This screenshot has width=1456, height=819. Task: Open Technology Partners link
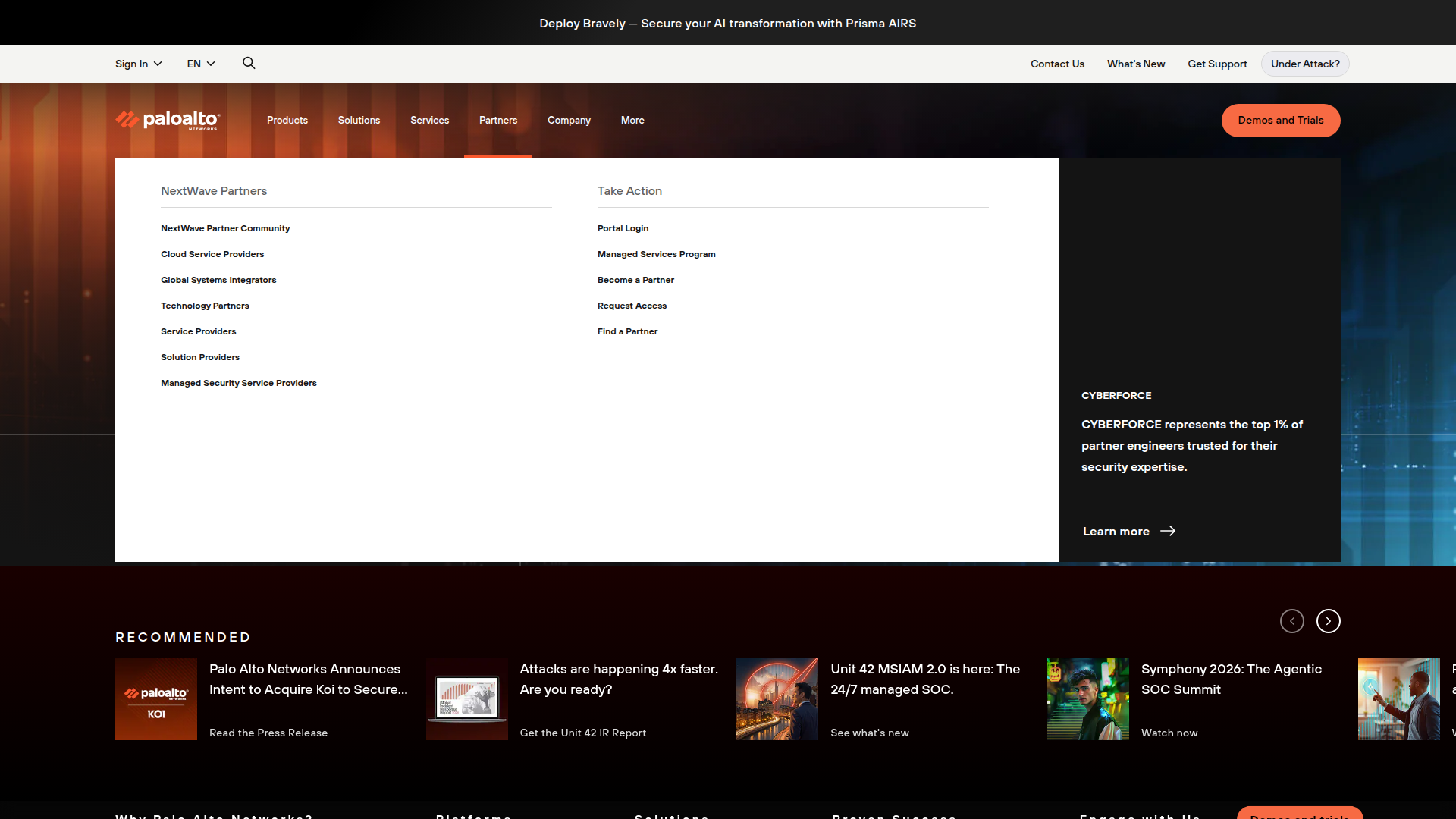(205, 306)
